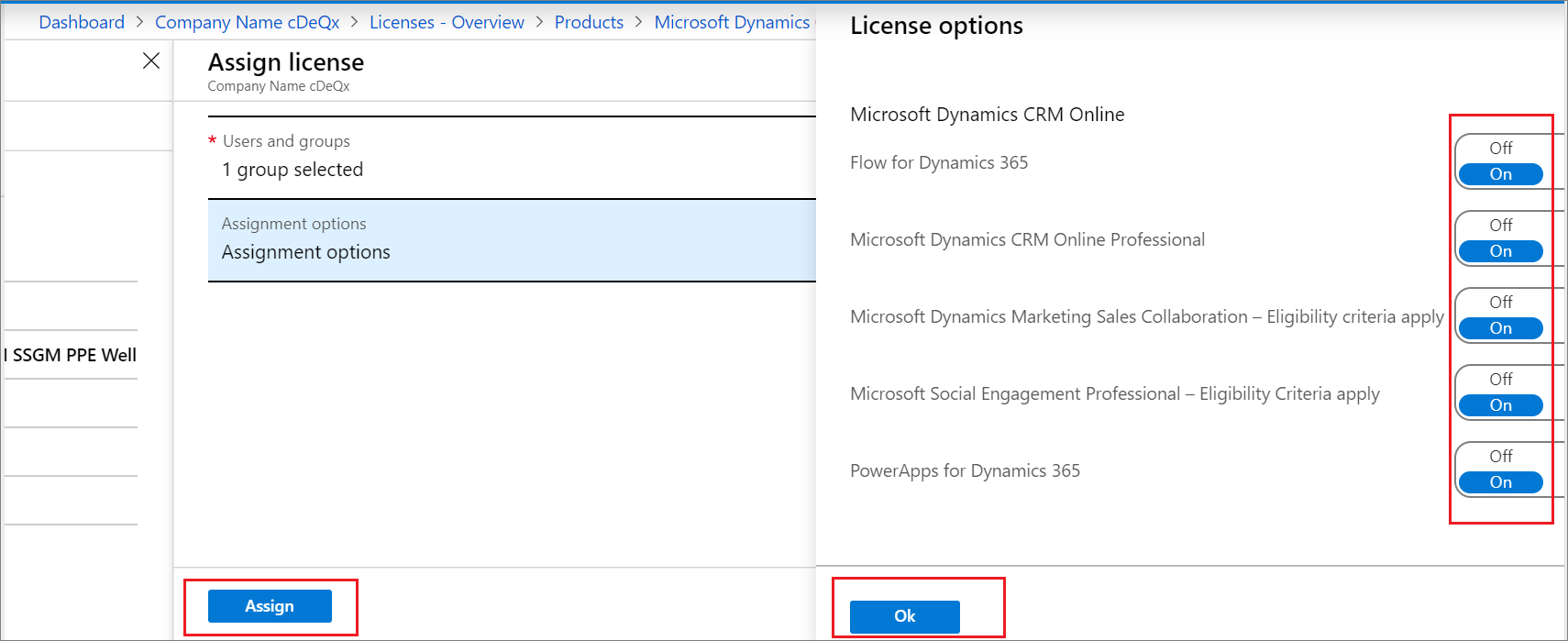
Task: Turn off Microsoft Social Engagement Professional
Action: 1500,380
